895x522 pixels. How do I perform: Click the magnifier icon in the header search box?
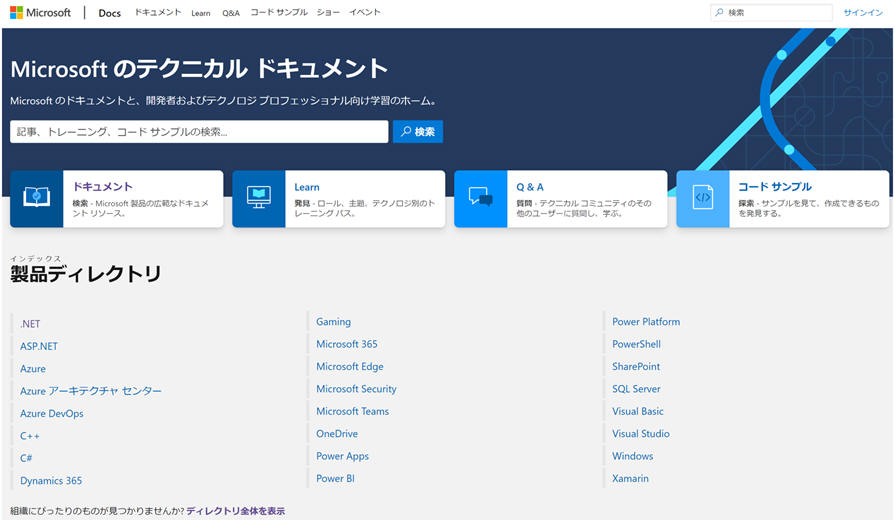(719, 13)
